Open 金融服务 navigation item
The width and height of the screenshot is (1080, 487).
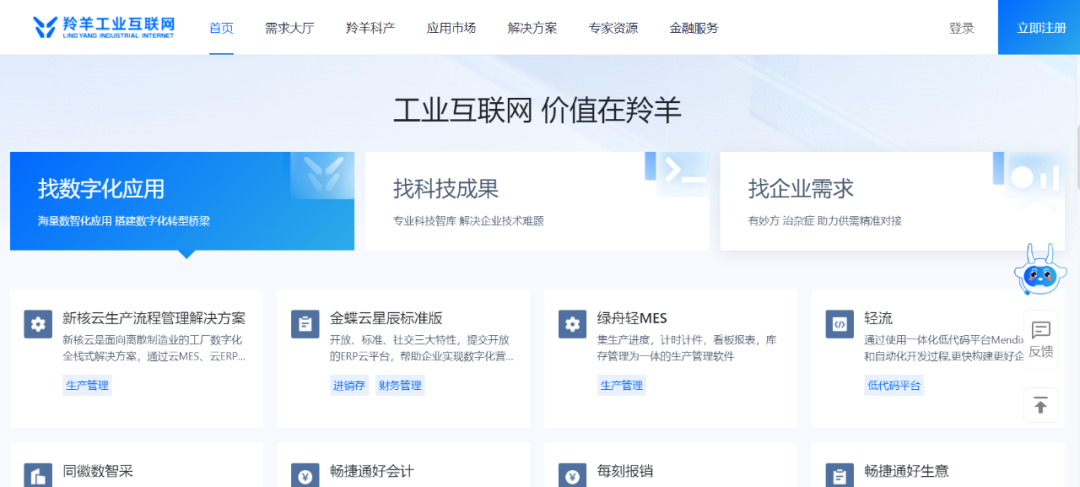pos(694,28)
